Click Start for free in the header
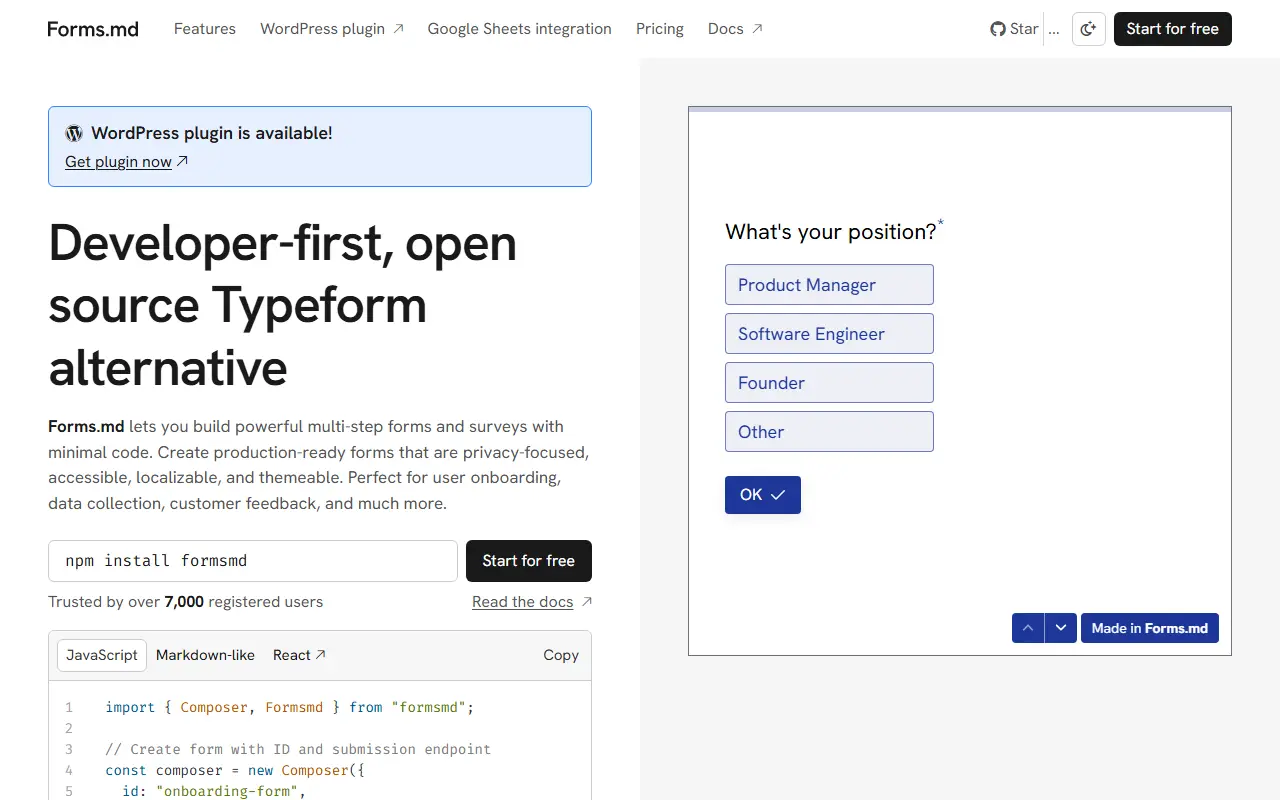Image resolution: width=1280 pixels, height=800 pixels. click(x=1173, y=29)
